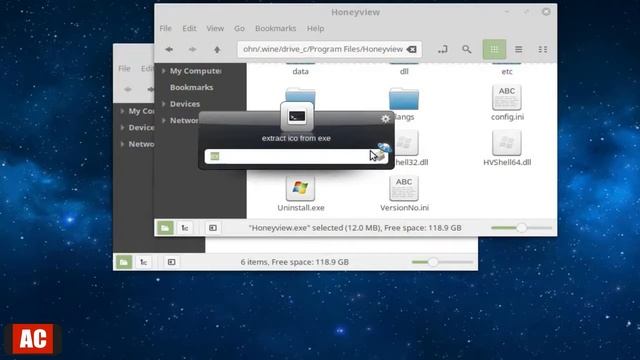
Task: Hide sidebar in the back window
Action: 171,262
